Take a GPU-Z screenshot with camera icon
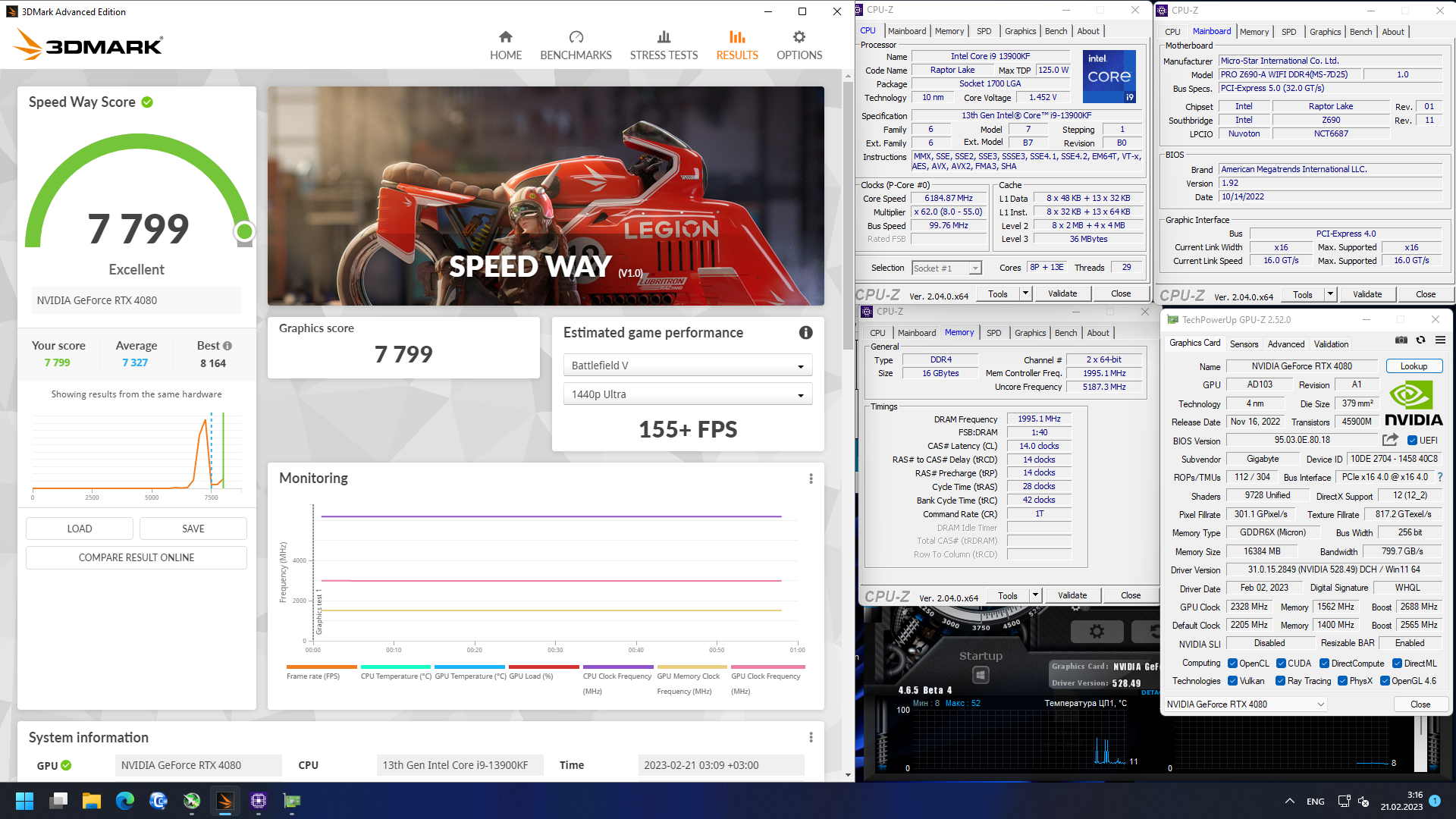This screenshot has width=1456, height=819. coord(1401,340)
